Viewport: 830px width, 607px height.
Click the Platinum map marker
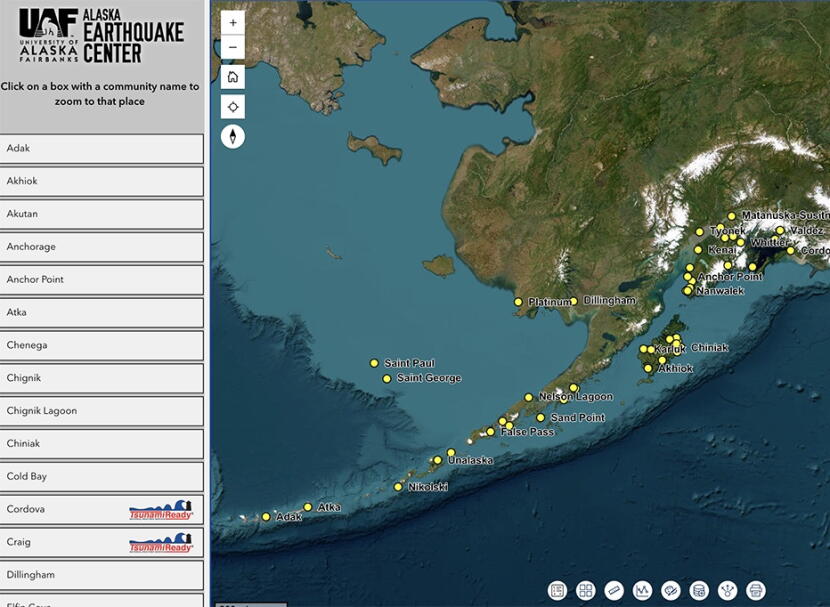(x=518, y=302)
